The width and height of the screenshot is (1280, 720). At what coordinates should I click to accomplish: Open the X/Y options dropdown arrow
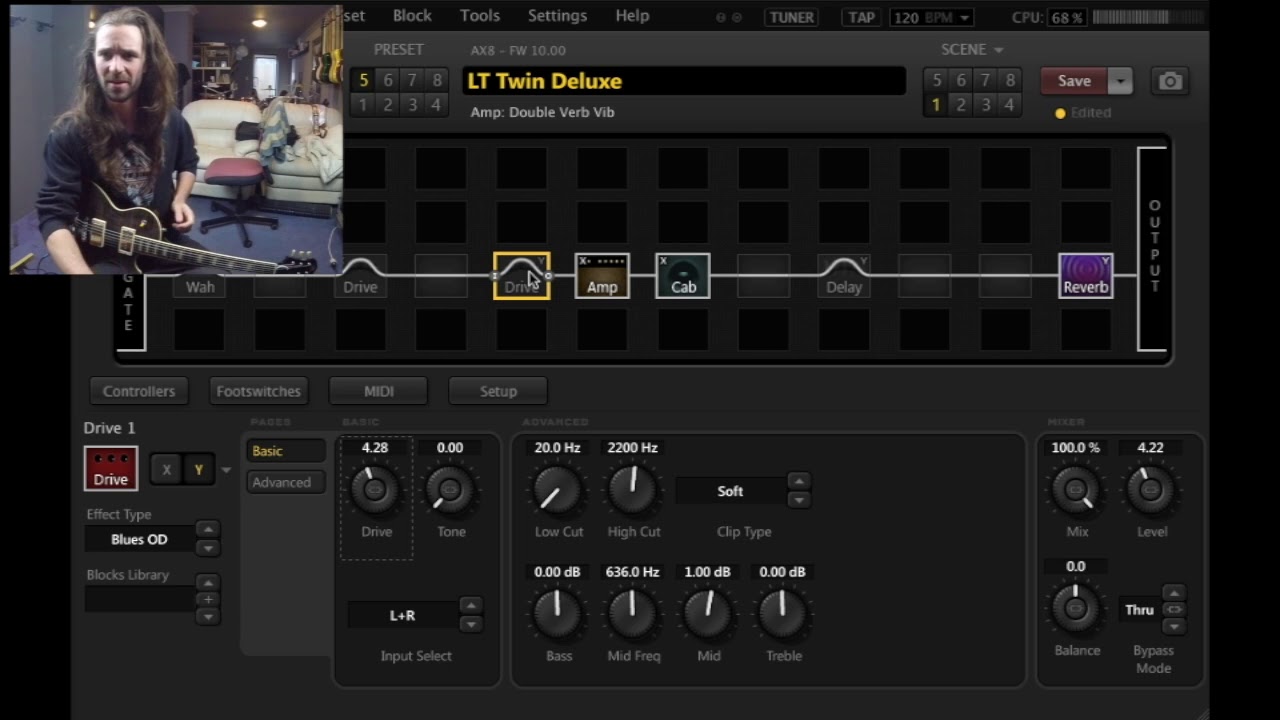click(x=226, y=470)
